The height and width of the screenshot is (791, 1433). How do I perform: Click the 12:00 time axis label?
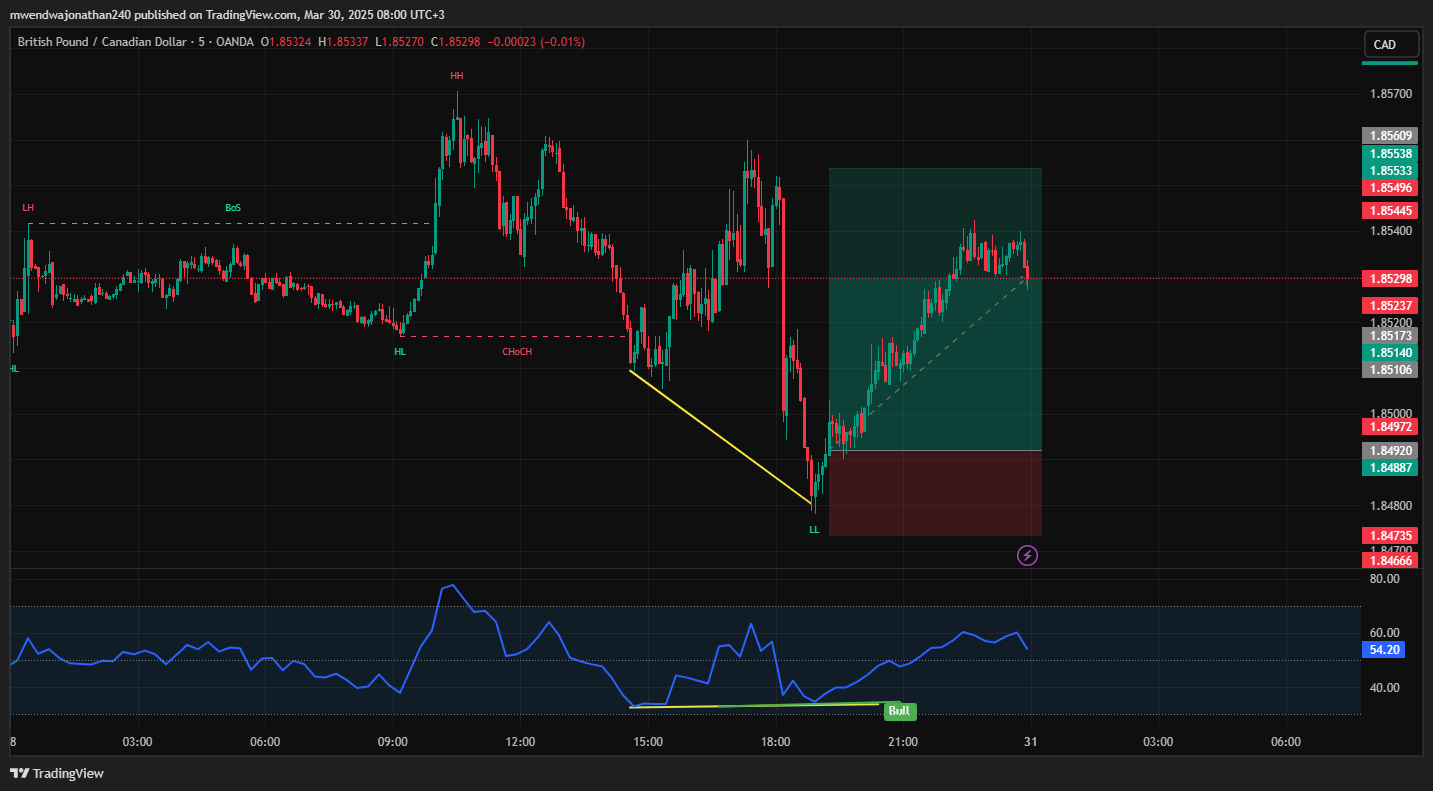coord(520,742)
